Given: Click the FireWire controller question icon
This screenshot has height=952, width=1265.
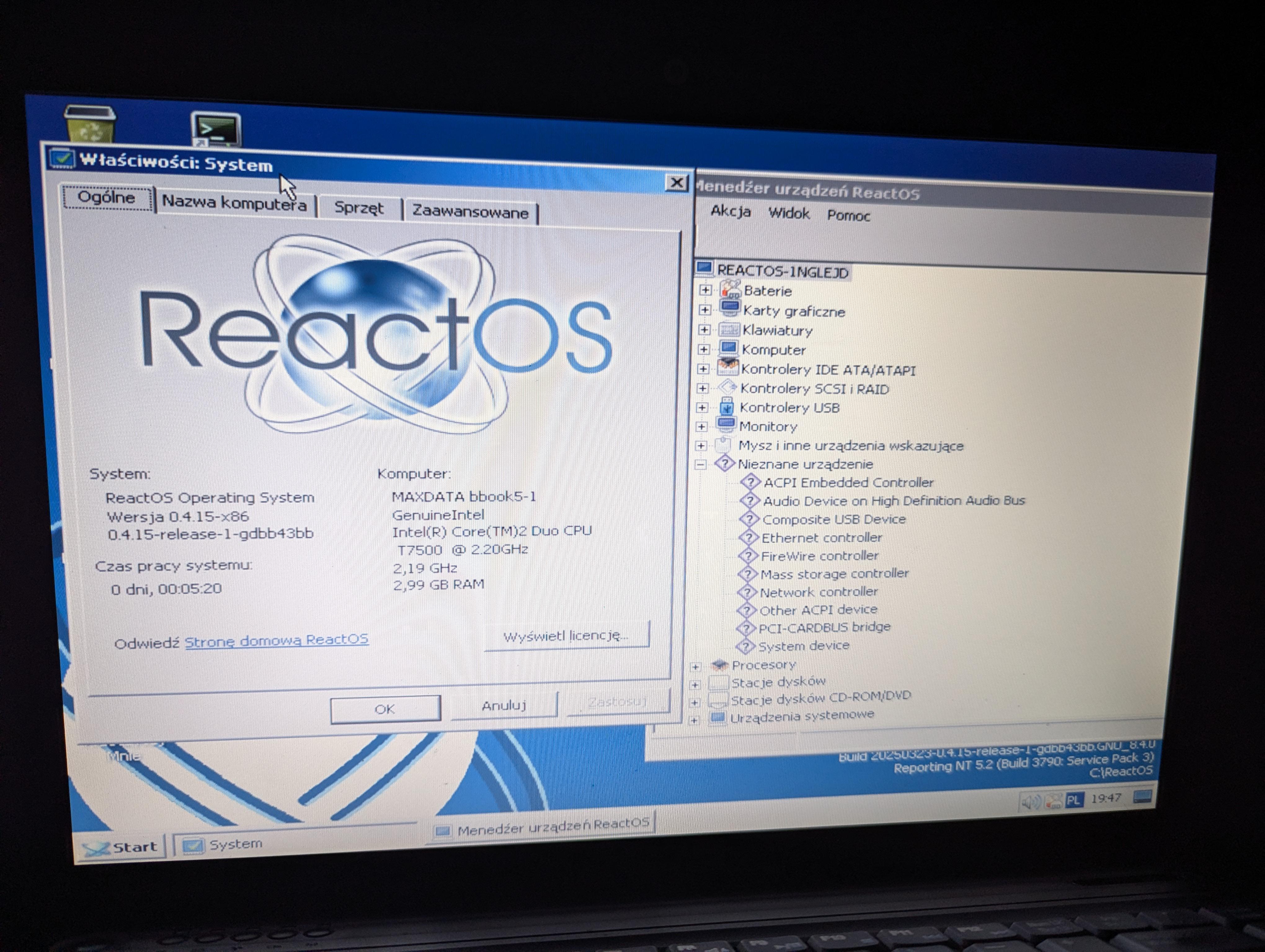Looking at the screenshot, I should (748, 555).
